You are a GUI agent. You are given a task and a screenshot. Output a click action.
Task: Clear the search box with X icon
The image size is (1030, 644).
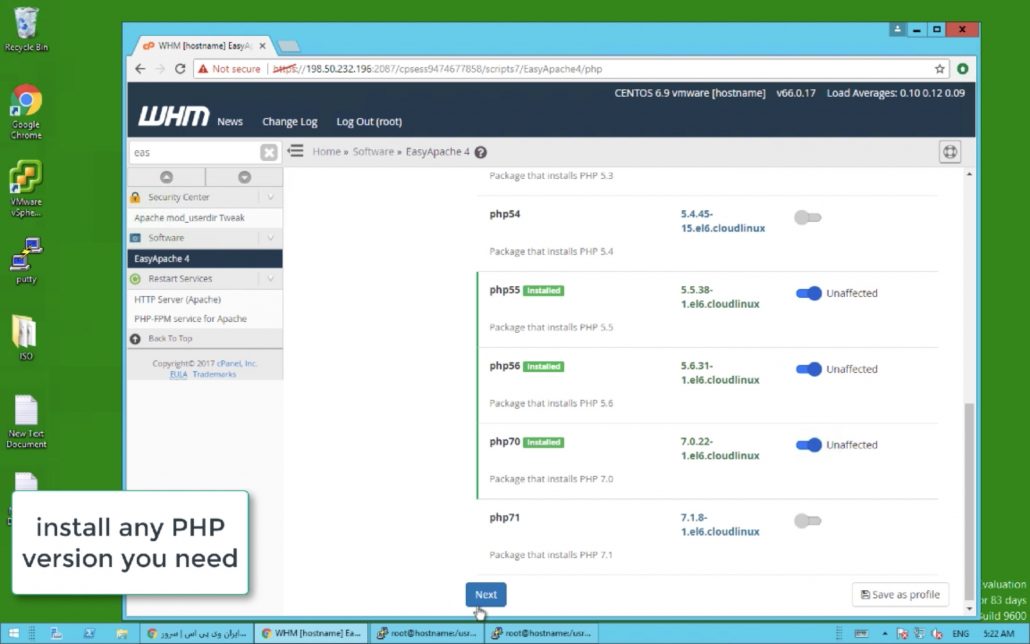point(269,152)
